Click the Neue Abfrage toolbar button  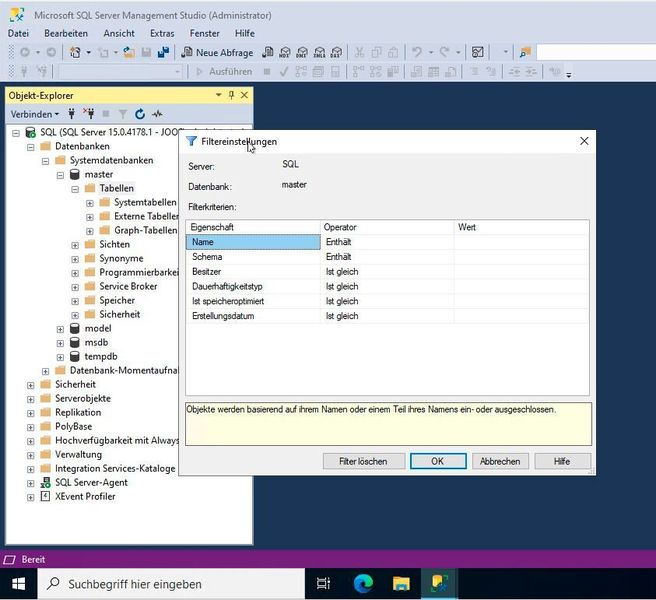coord(217,52)
